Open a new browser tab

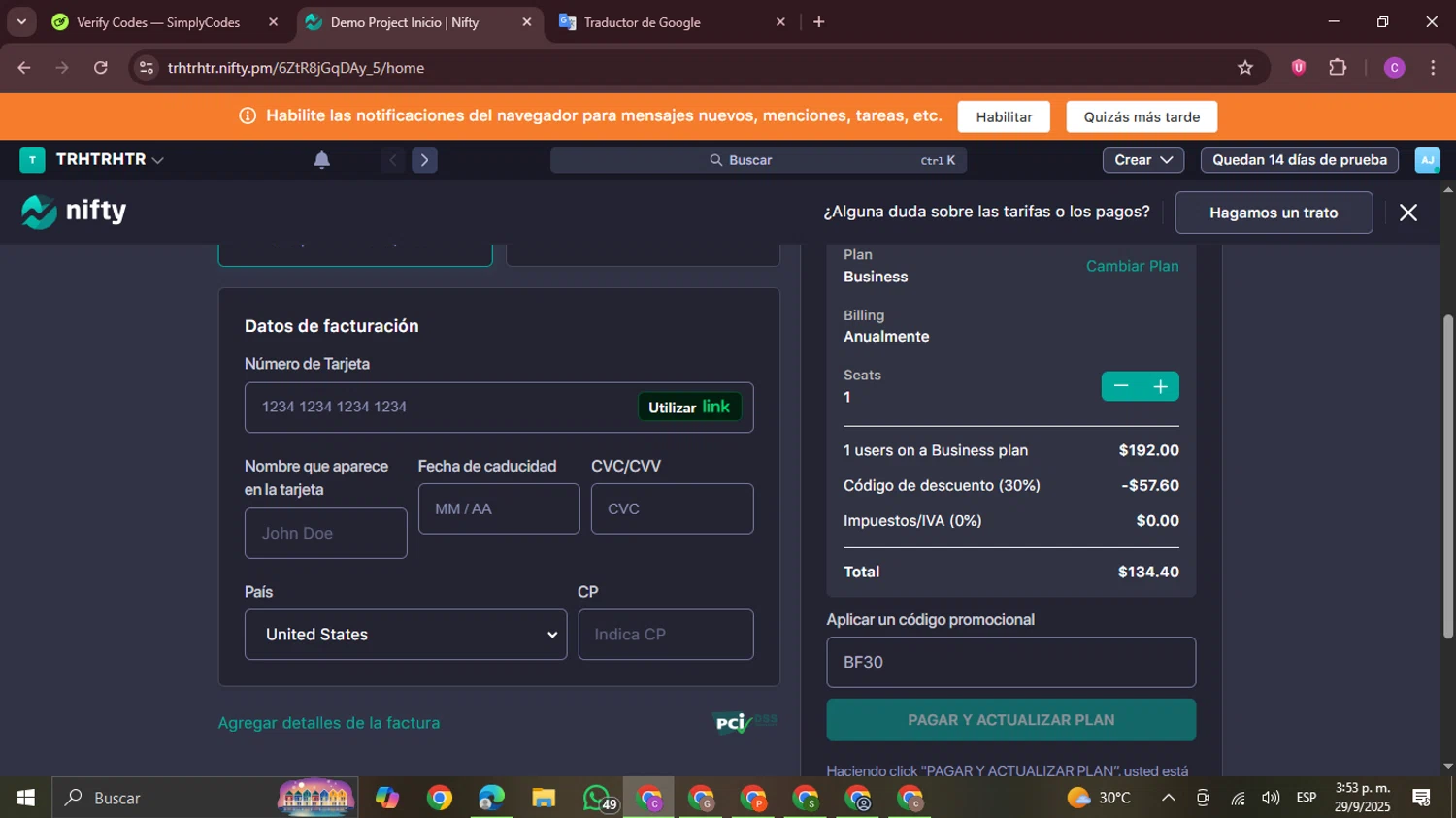(818, 22)
